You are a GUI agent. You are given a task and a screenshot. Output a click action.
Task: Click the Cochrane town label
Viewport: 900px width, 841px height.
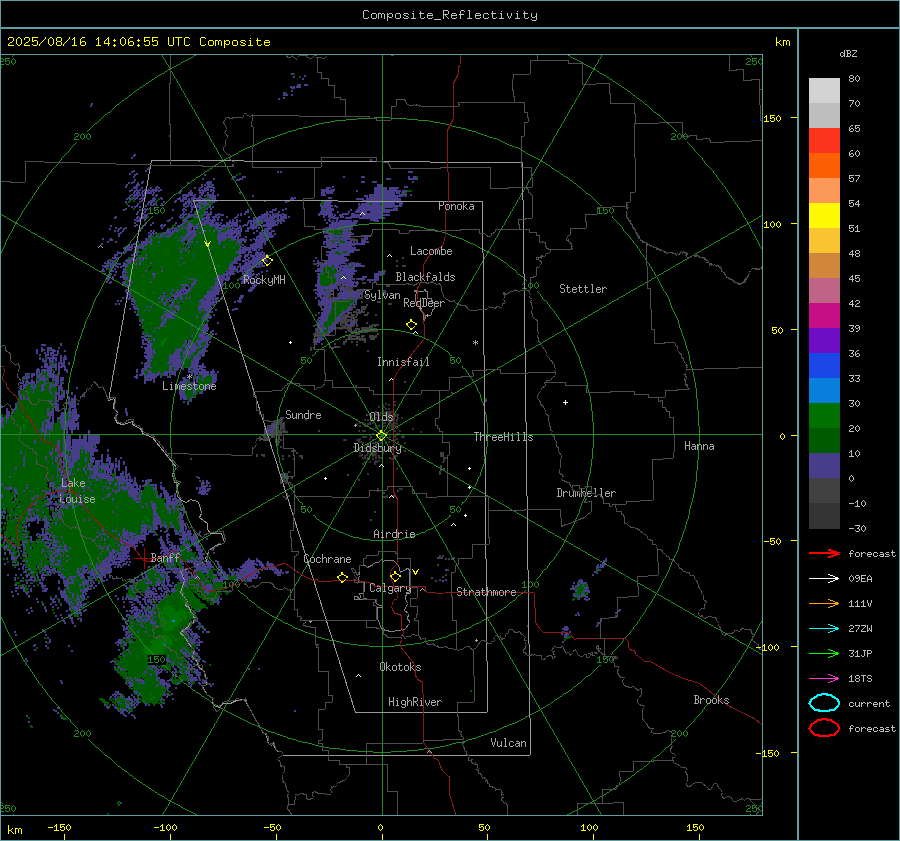point(327,559)
